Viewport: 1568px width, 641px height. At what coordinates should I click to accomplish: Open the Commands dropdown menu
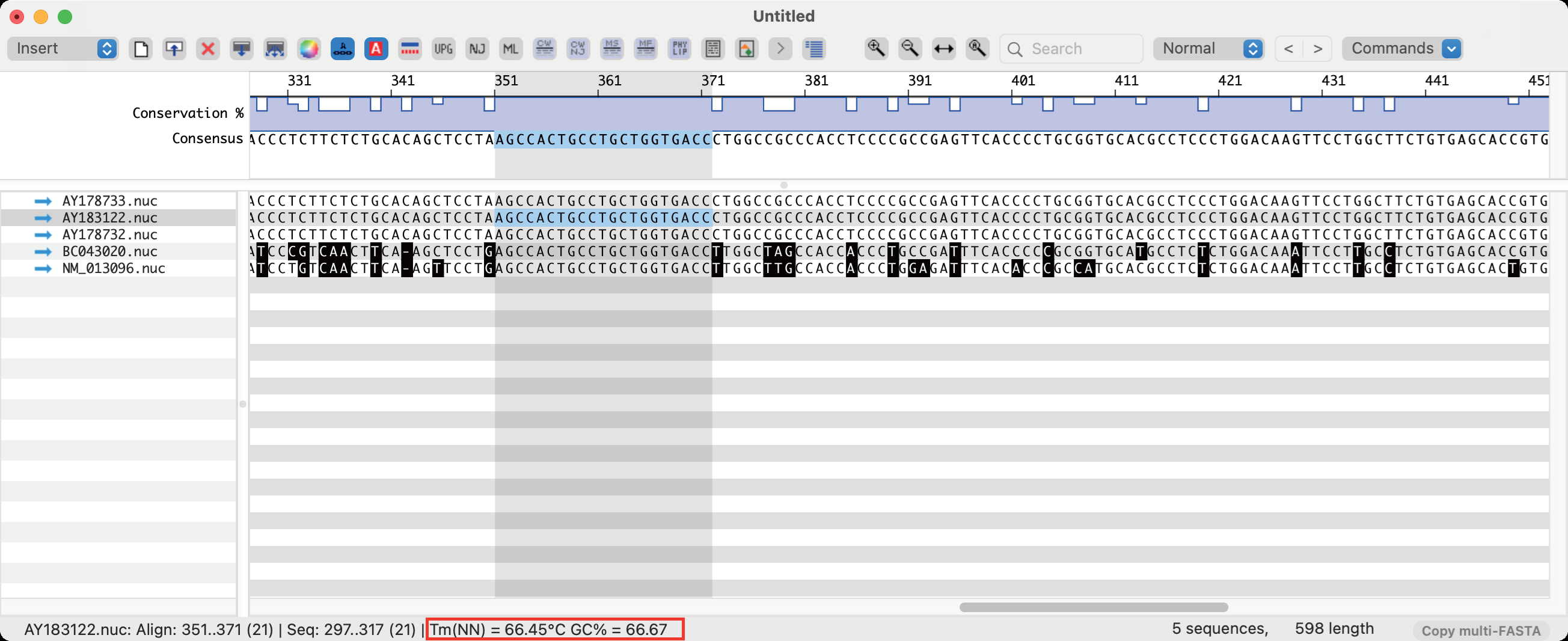click(x=1403, y=49)
